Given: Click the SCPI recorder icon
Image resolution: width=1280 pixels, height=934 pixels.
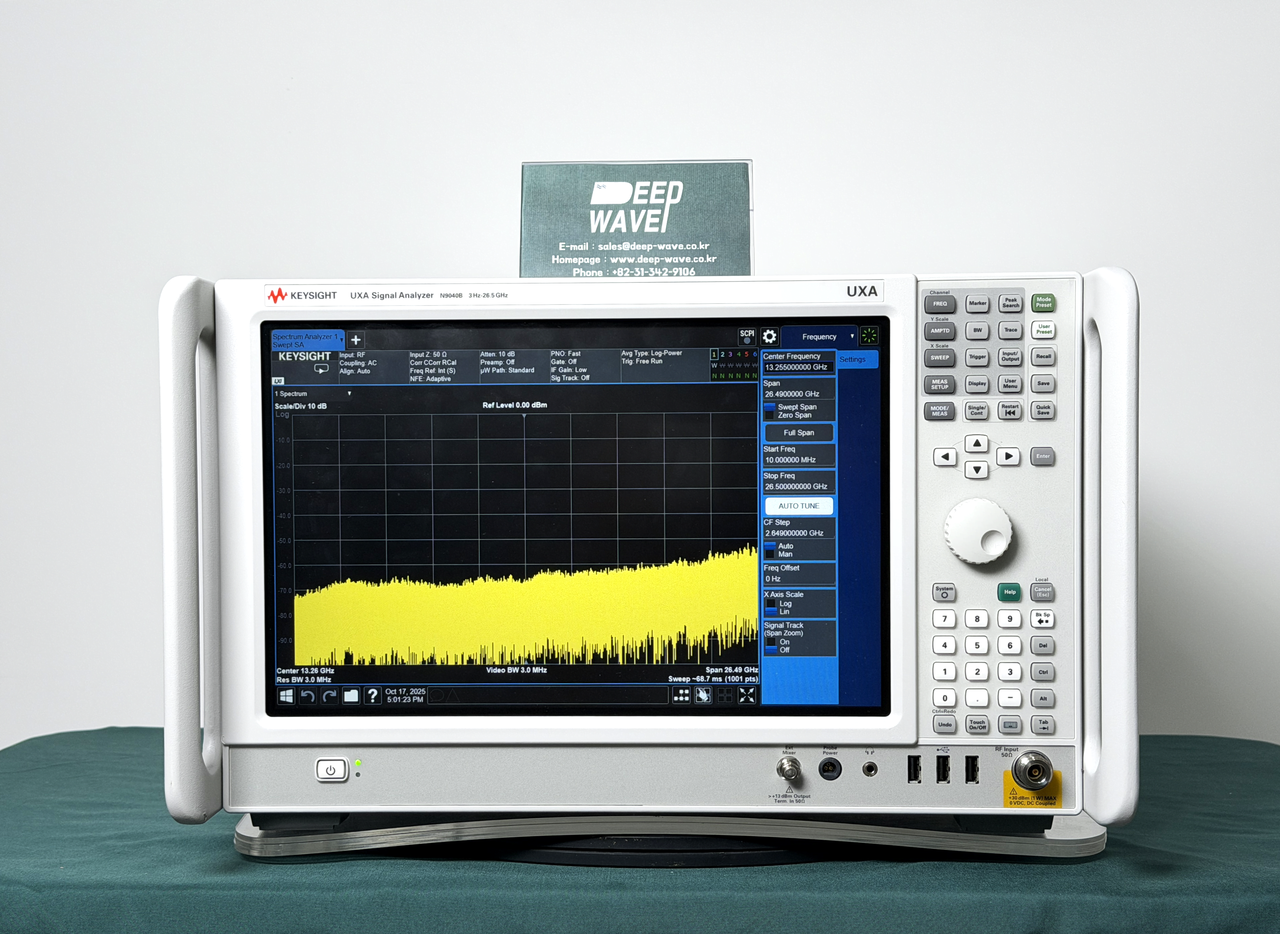Looking at the screenshot, I should (x=747, y=337).
